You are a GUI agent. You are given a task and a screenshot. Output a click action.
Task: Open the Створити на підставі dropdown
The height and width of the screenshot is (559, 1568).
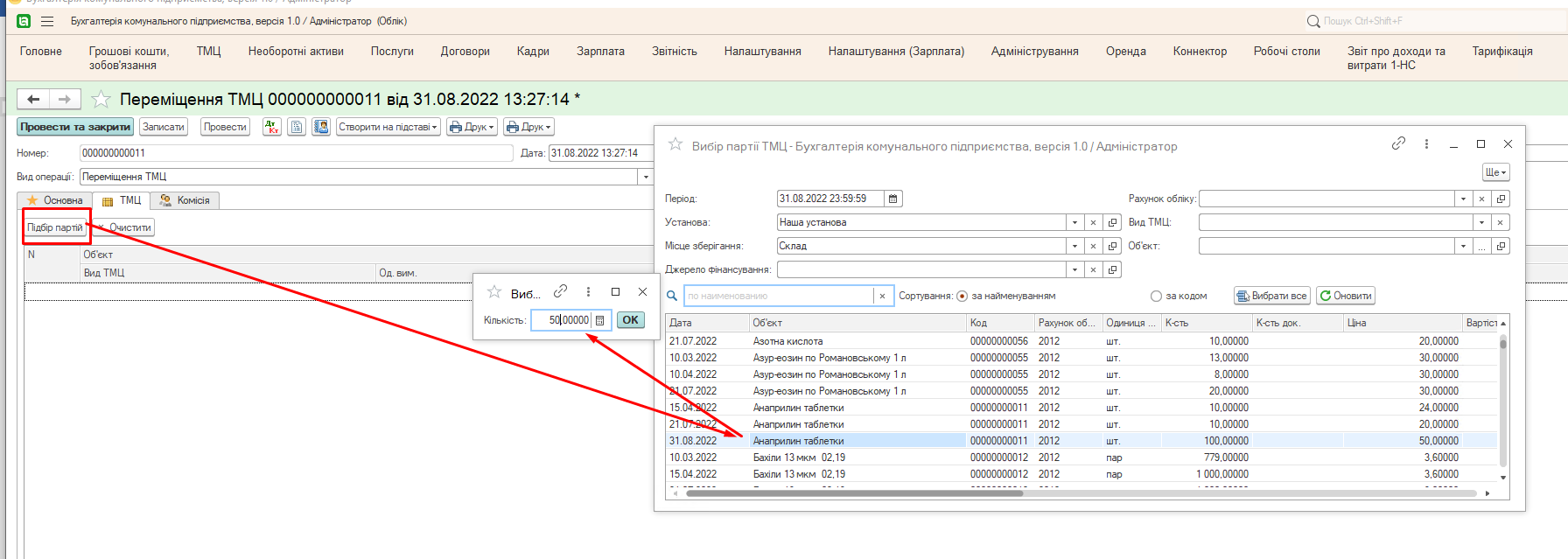(x=388, y=127)
